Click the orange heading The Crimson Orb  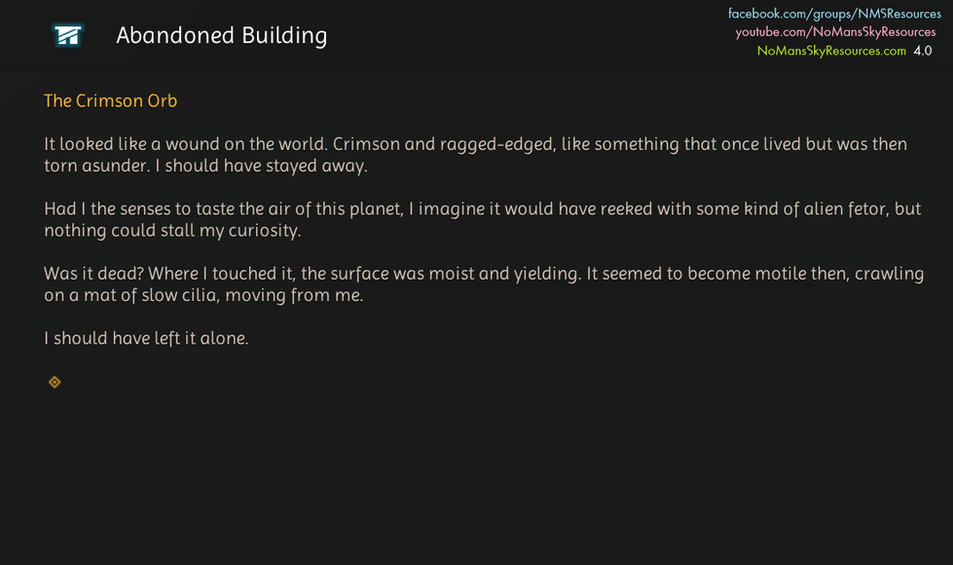[x=110, y=101]
